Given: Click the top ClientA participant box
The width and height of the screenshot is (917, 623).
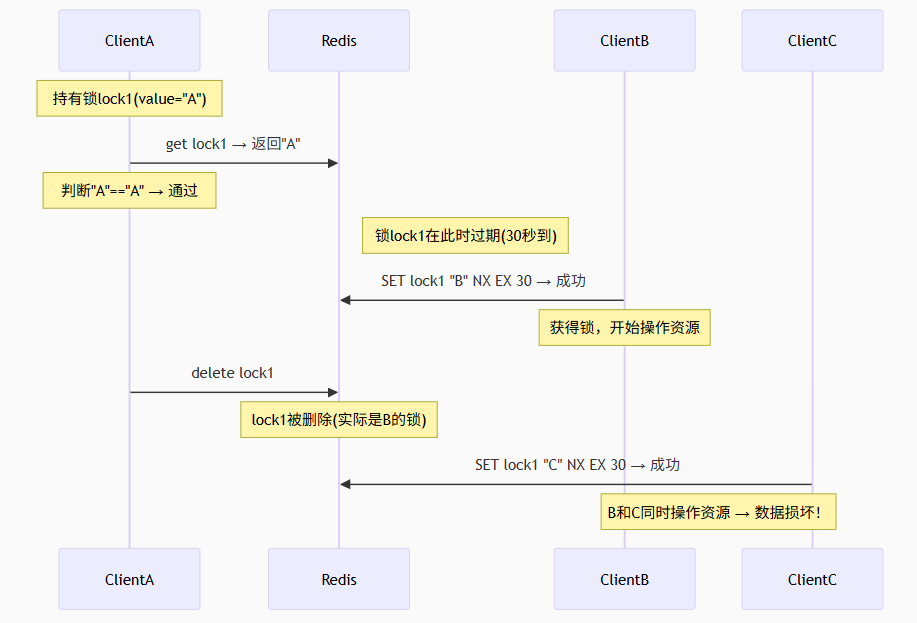Looking at the screenshot, I should click(x=129, y=41).
